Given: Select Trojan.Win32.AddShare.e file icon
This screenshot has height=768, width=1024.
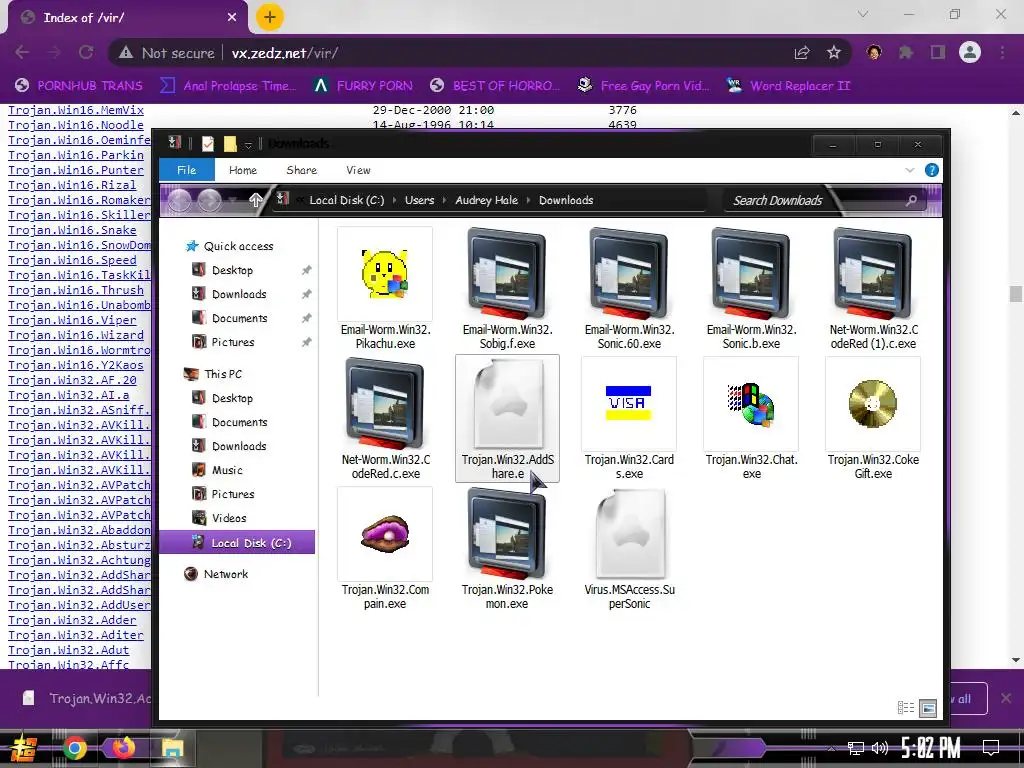Looking at the screenshot, I should [507, 404].
